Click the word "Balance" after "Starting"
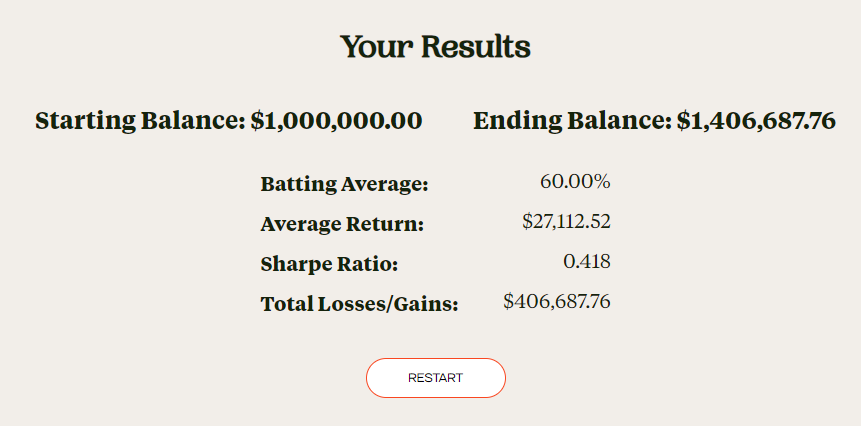Screen dimensions: 861x426 click(x=192, y=121)
